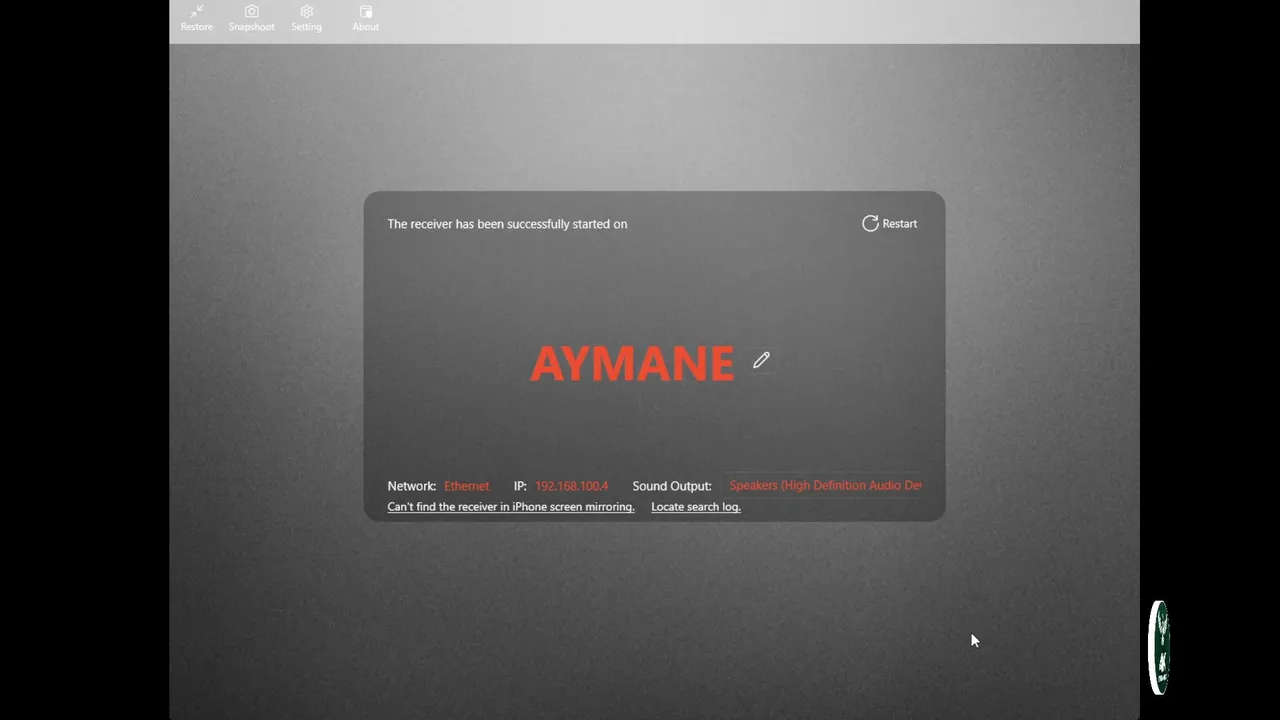Viewport: 1280px width, 720px height.
Task: Open the Sound Output speakers dropdown
Action: pos(824,486)
